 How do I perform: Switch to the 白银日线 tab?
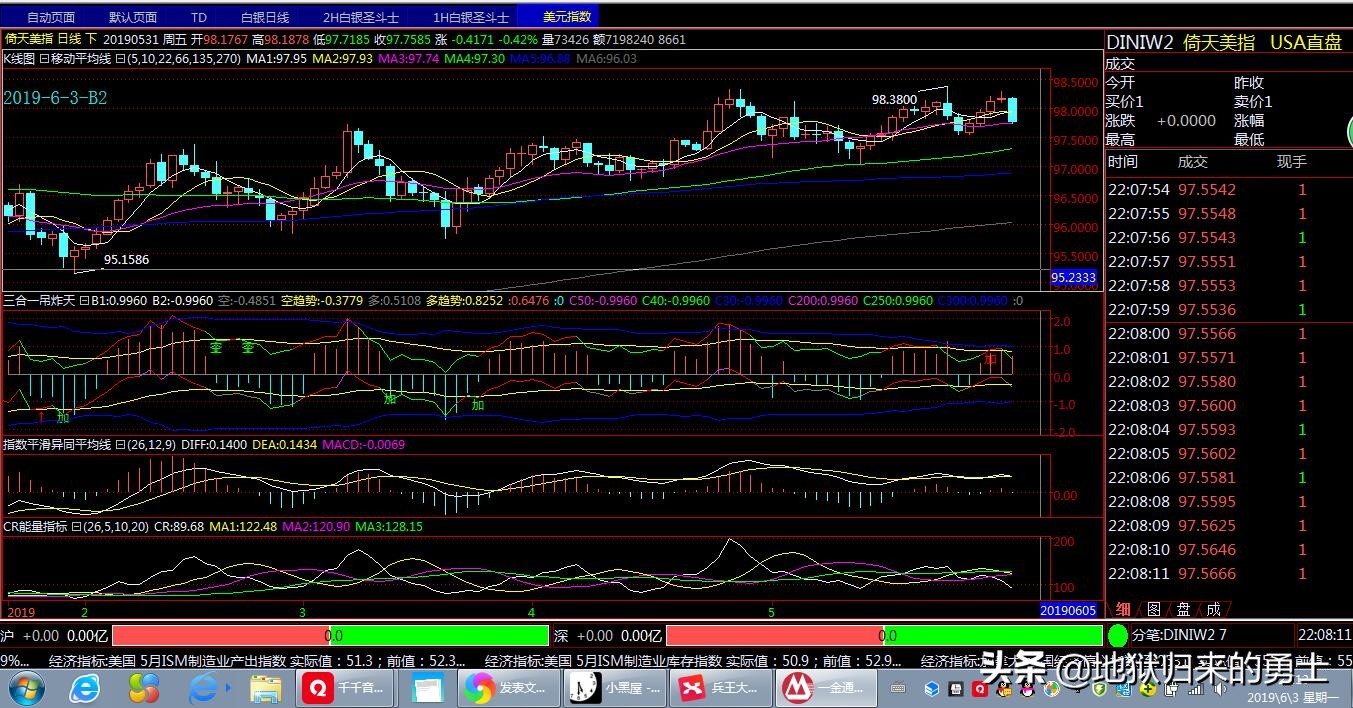point(264,17)
